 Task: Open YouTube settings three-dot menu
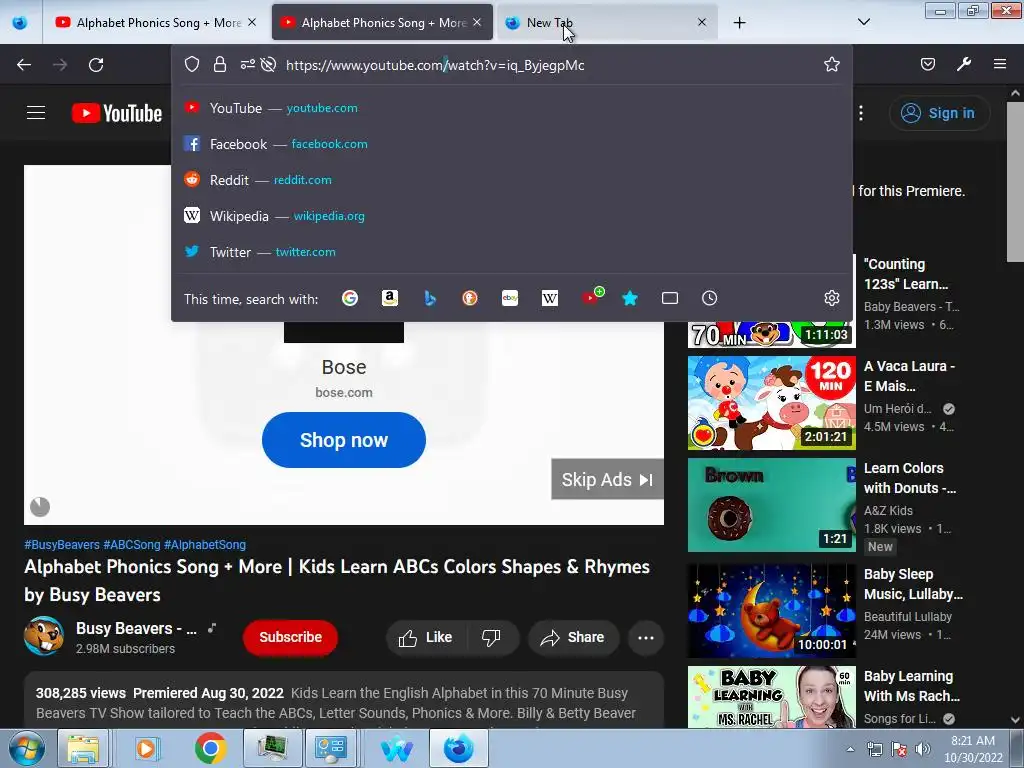point(861,113)
